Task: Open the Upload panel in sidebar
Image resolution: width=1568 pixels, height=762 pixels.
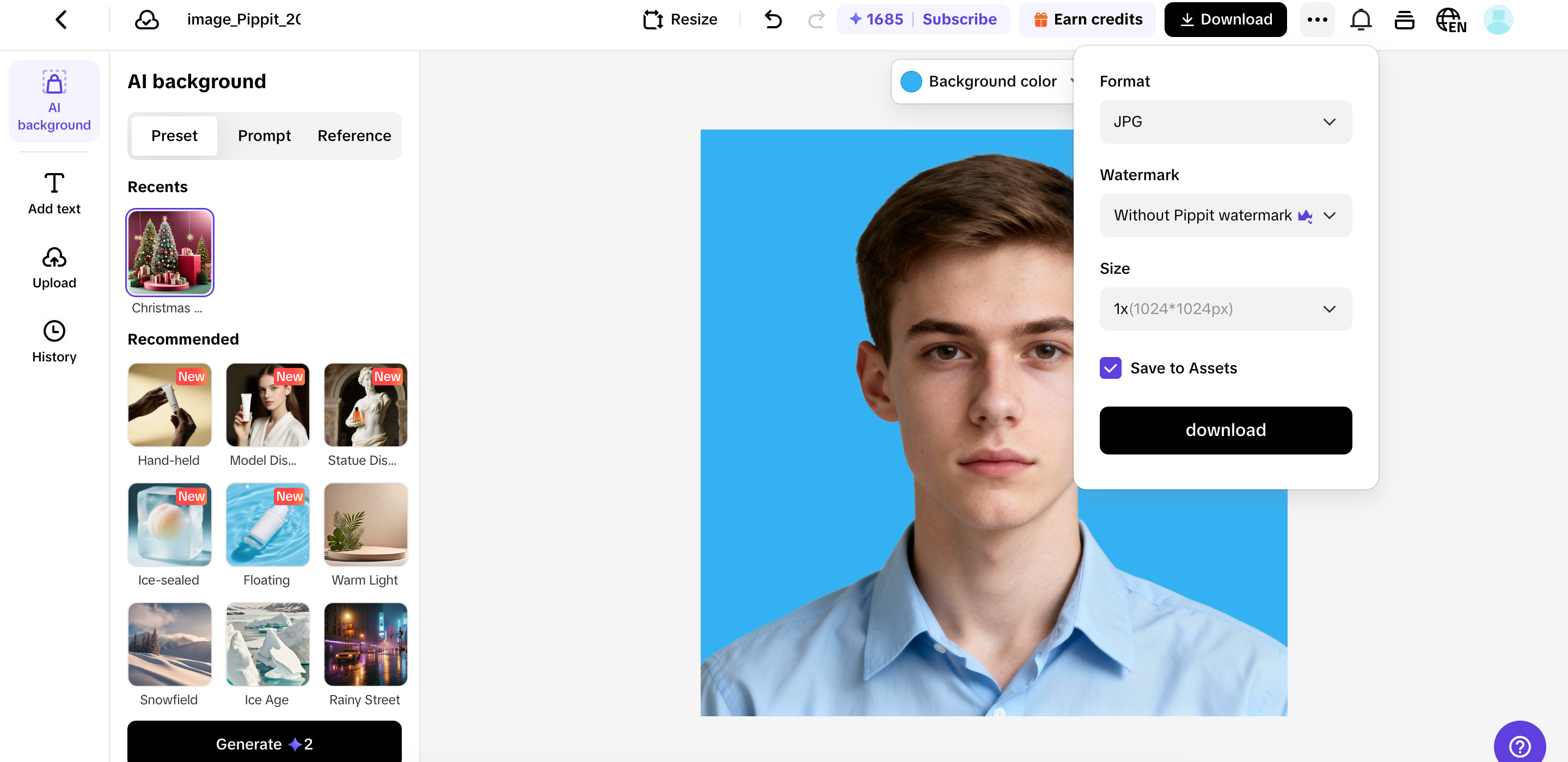Action: coord(54,268)
